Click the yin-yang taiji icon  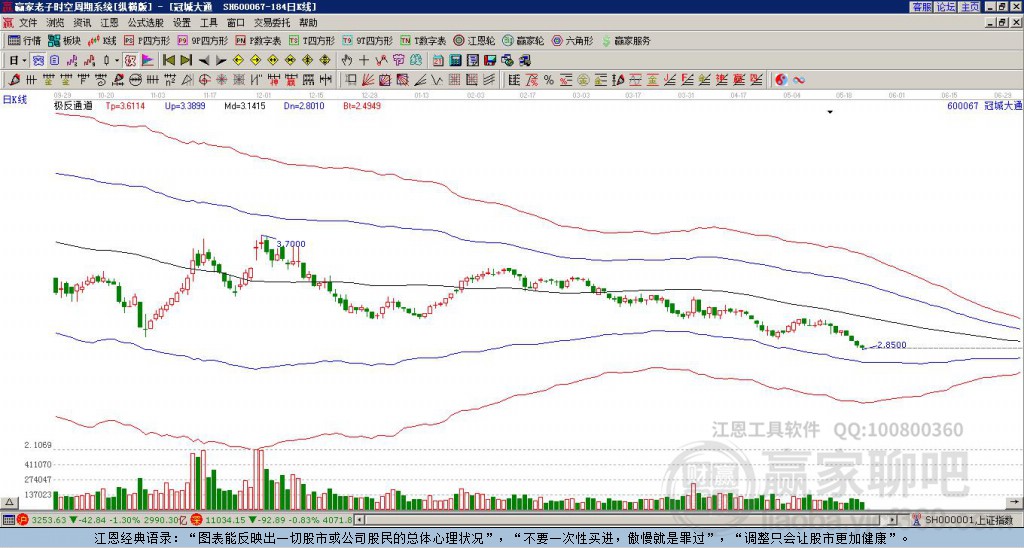[781, 80]
